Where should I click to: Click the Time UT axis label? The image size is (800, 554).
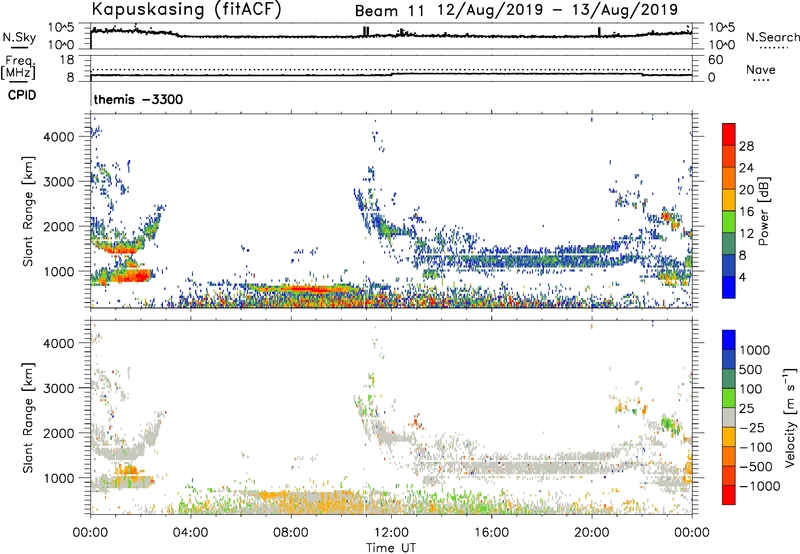[x=391, y=548]
